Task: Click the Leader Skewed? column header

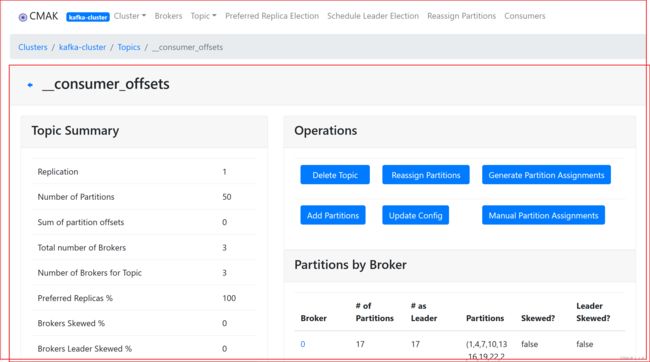Action: point(593,312)
